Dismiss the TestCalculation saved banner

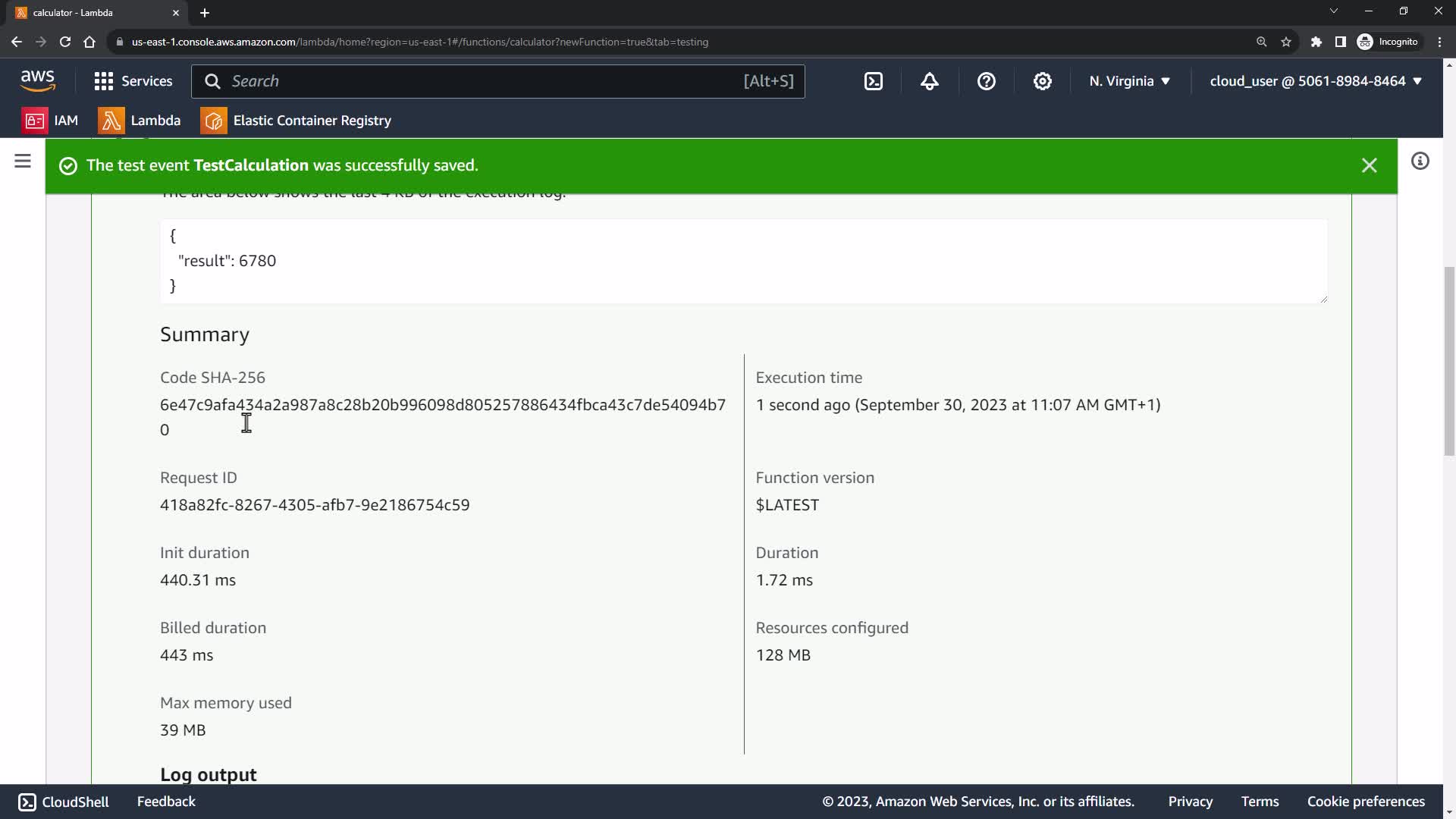[1369, 165]
